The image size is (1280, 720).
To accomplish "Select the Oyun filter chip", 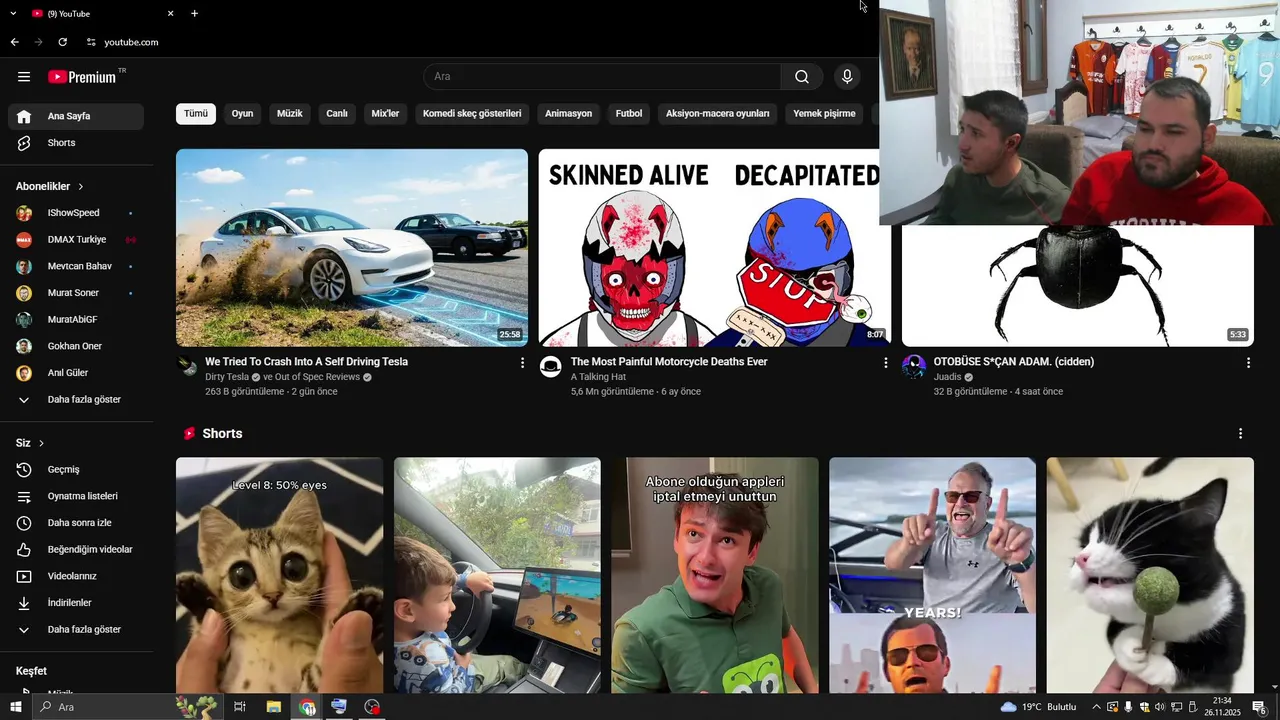I will pos(242,114).
